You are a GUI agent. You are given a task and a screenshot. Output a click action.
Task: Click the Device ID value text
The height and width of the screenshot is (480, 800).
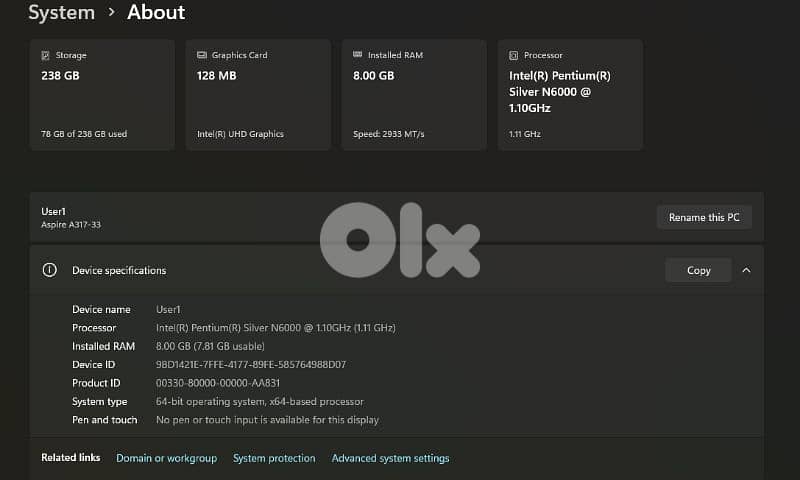click(x=251, y=365)
